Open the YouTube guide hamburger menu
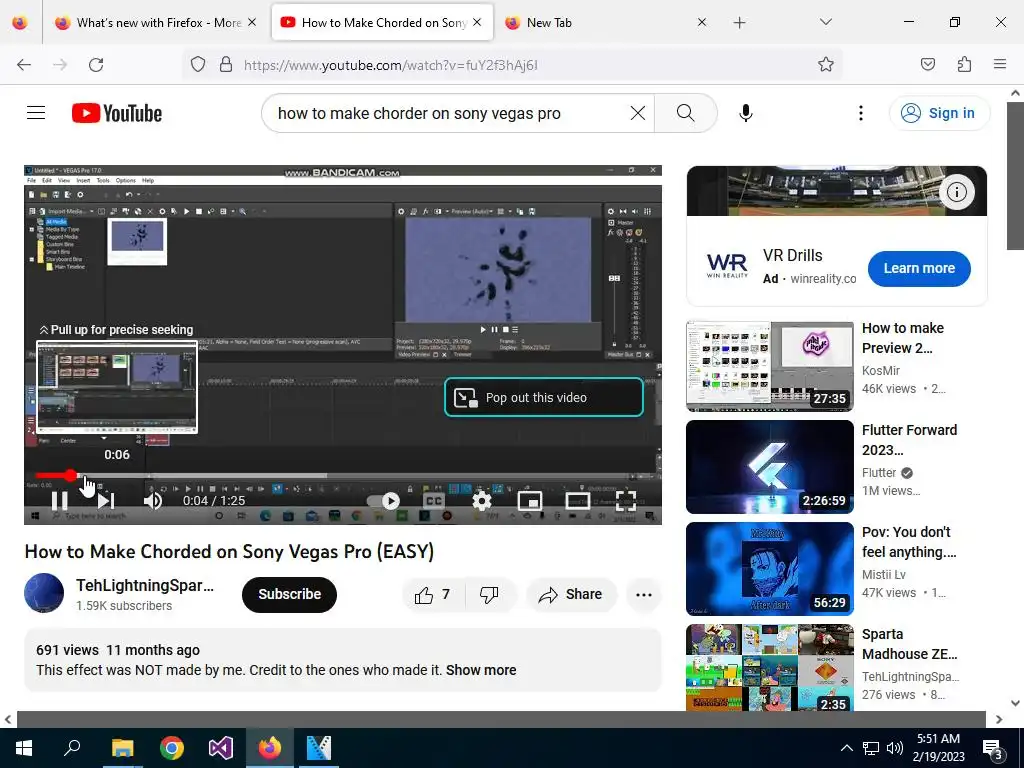1024x768 pixels. point(36,113)
